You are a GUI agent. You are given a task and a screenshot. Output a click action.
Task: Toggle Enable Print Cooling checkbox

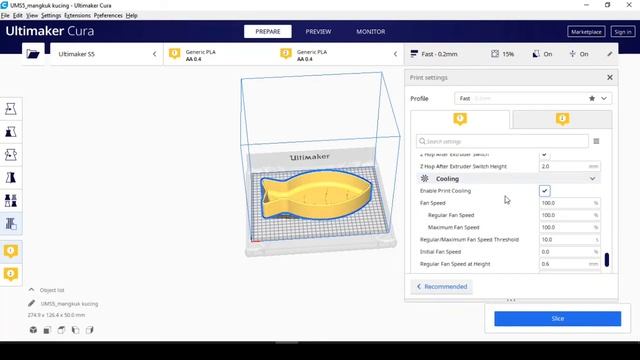click(544, 191)
